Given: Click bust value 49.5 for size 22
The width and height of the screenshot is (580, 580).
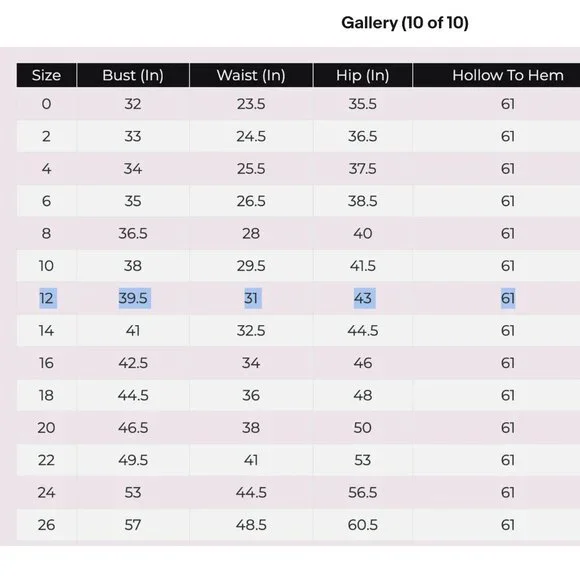Looking at the screenshot, I should 133,460.
